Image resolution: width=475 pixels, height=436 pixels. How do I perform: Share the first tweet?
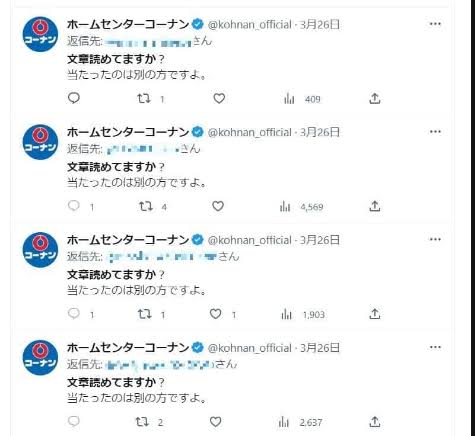point(375,98)
